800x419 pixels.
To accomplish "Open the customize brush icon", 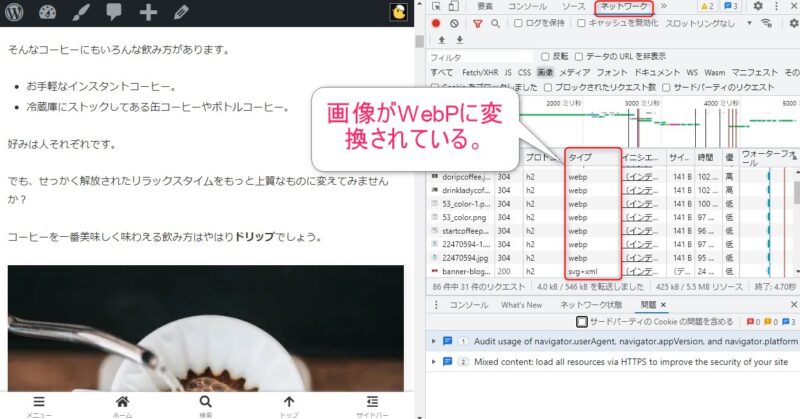I will [81, 12].
